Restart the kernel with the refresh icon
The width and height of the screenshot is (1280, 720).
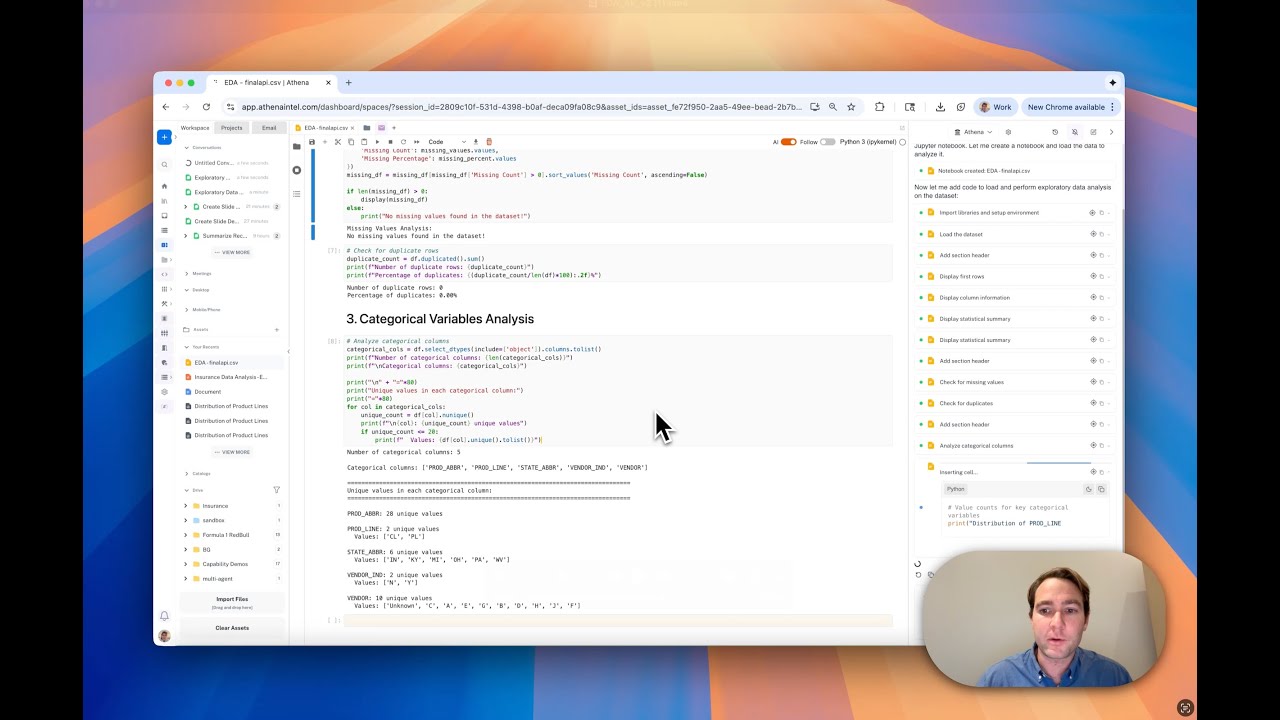click(x=403, y=142)
